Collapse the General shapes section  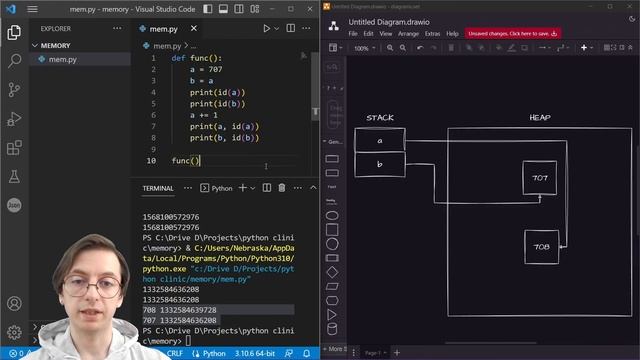click(333, 142)
